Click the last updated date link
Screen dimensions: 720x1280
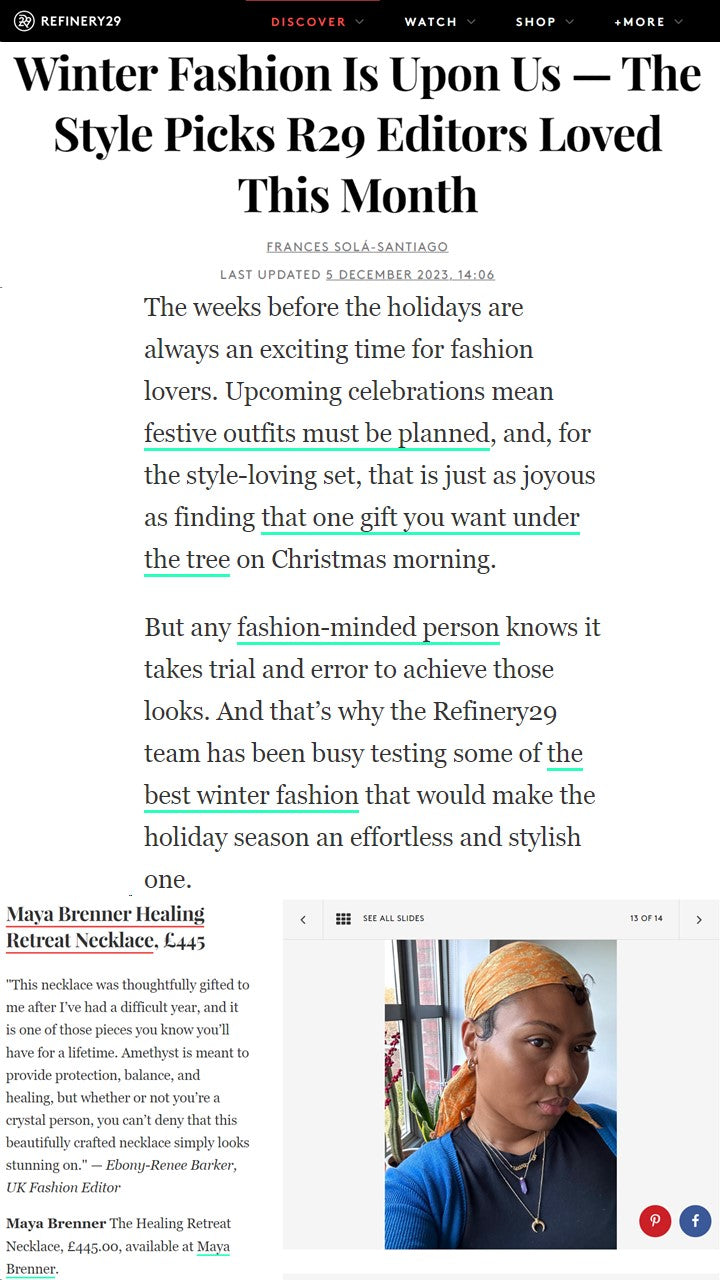pyautogui.click(x=410, y=275)
